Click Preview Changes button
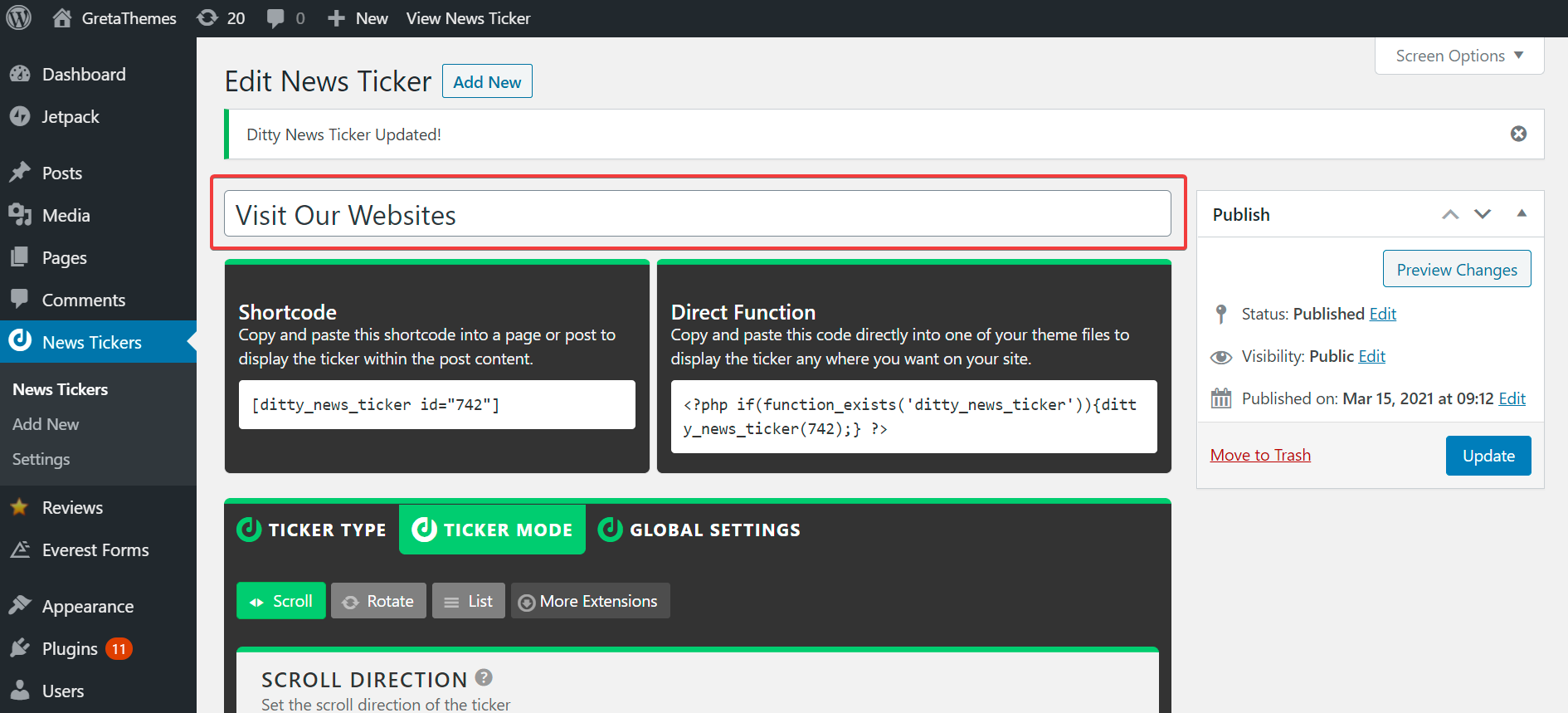Viewport: 1568px width, 713px height. pos(1457,269)
